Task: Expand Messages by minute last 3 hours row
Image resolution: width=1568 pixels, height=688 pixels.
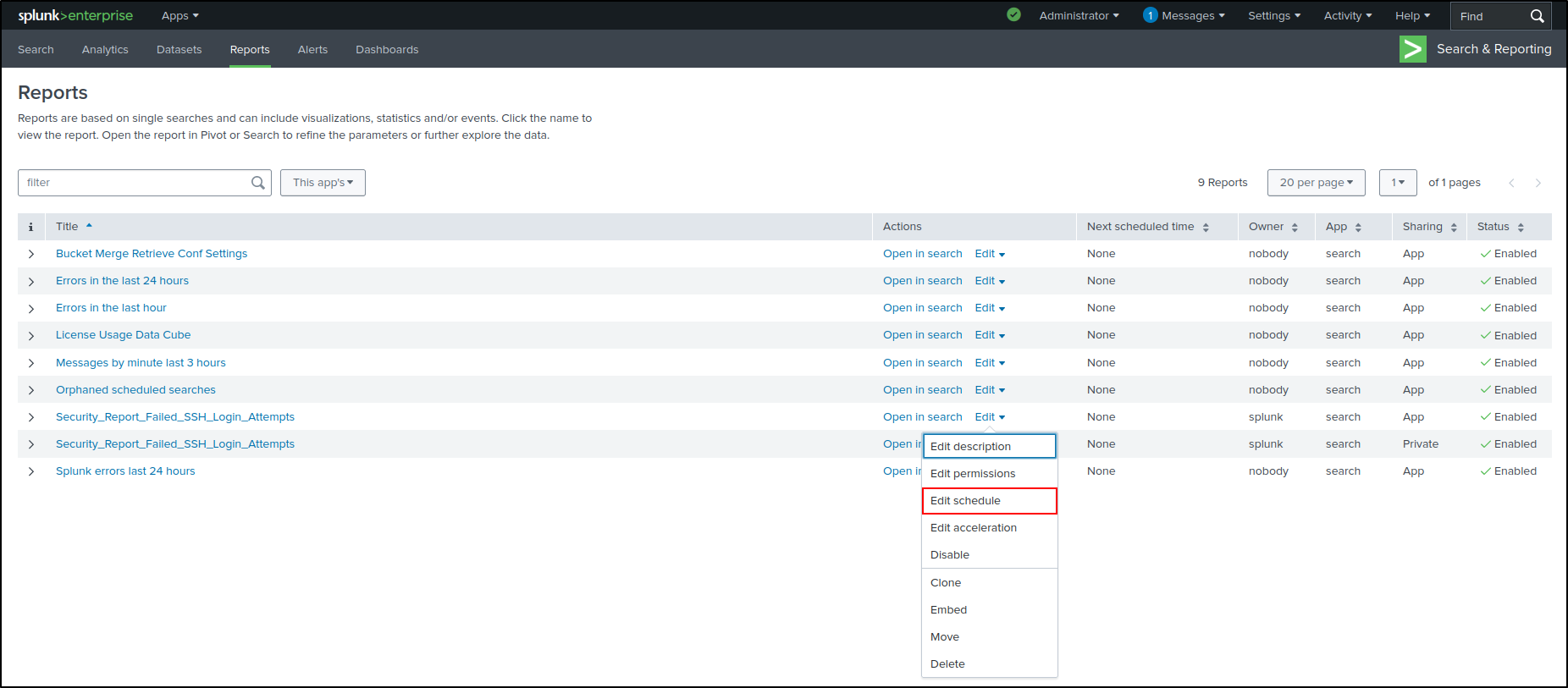Action: 31,363
